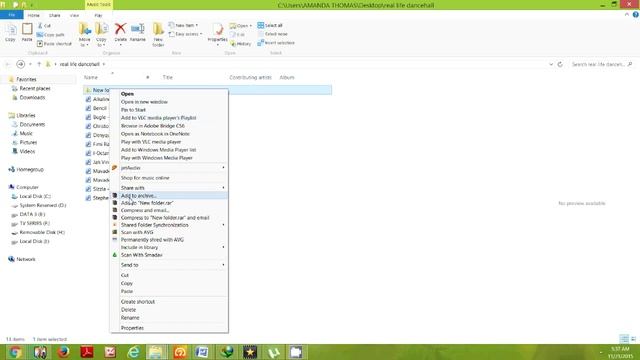Click the Properties icon in the ribbon

coord(218,29)
